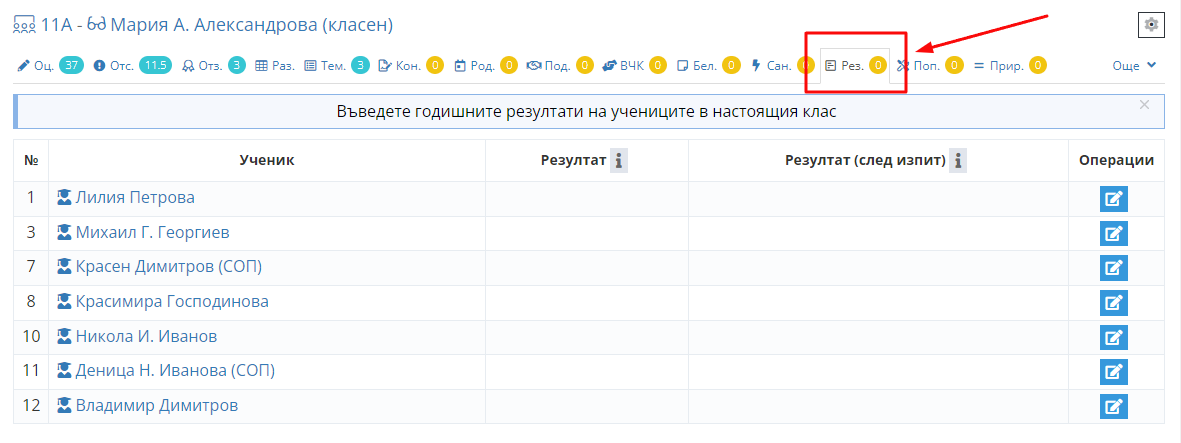
Task: Open the Прир. tab
Action: pyautogui.click(x=1005, y=66)
